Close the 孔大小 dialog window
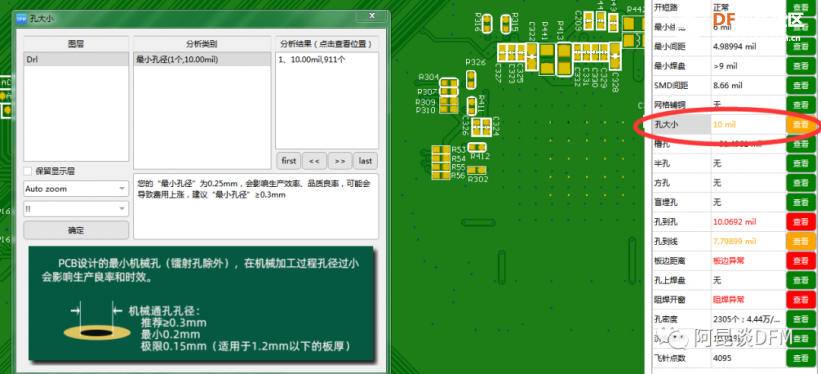The height and width of the screenshot is (374, 821). [372, 16]
